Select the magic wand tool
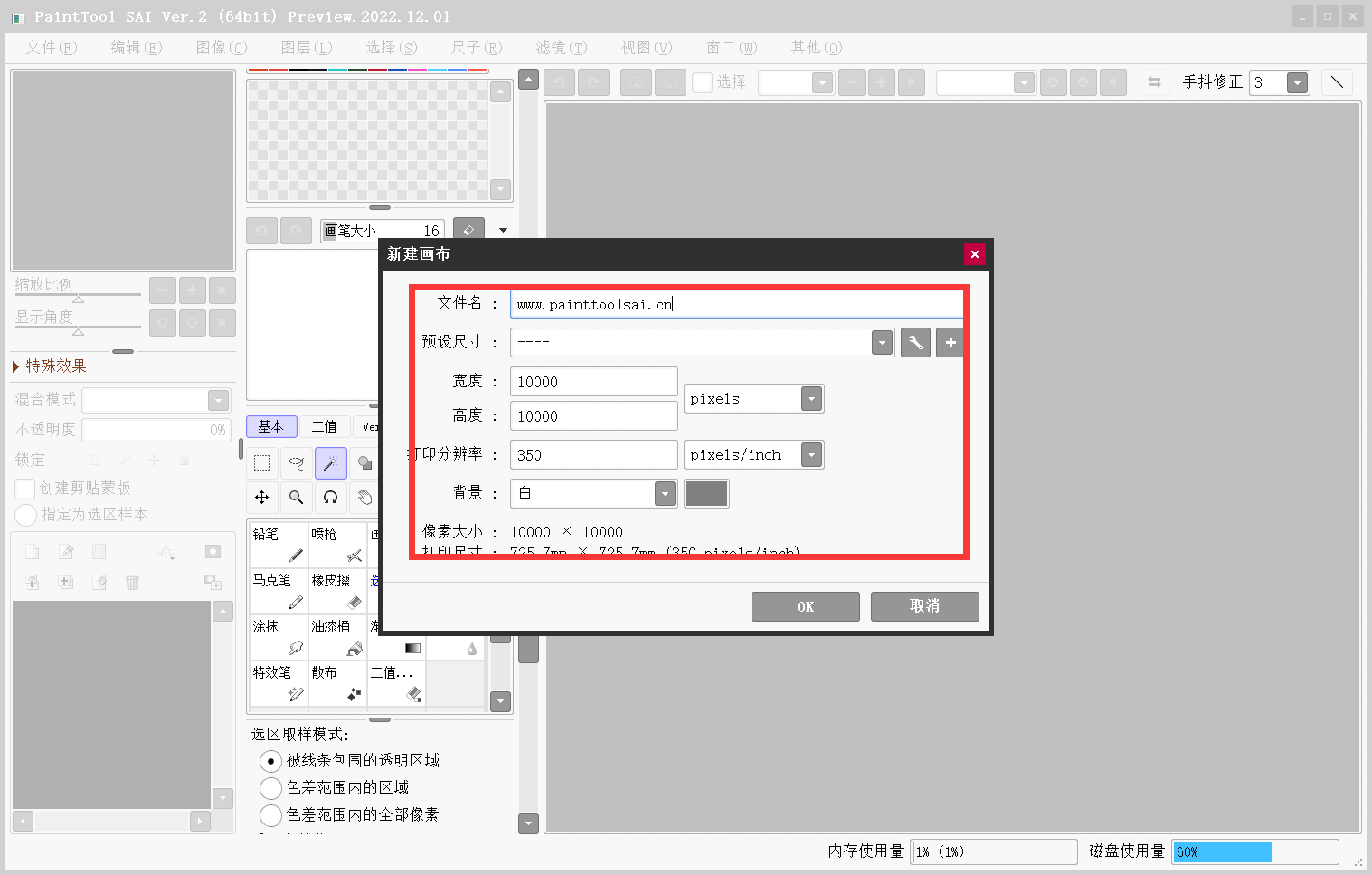 click(x=331, y=463)
